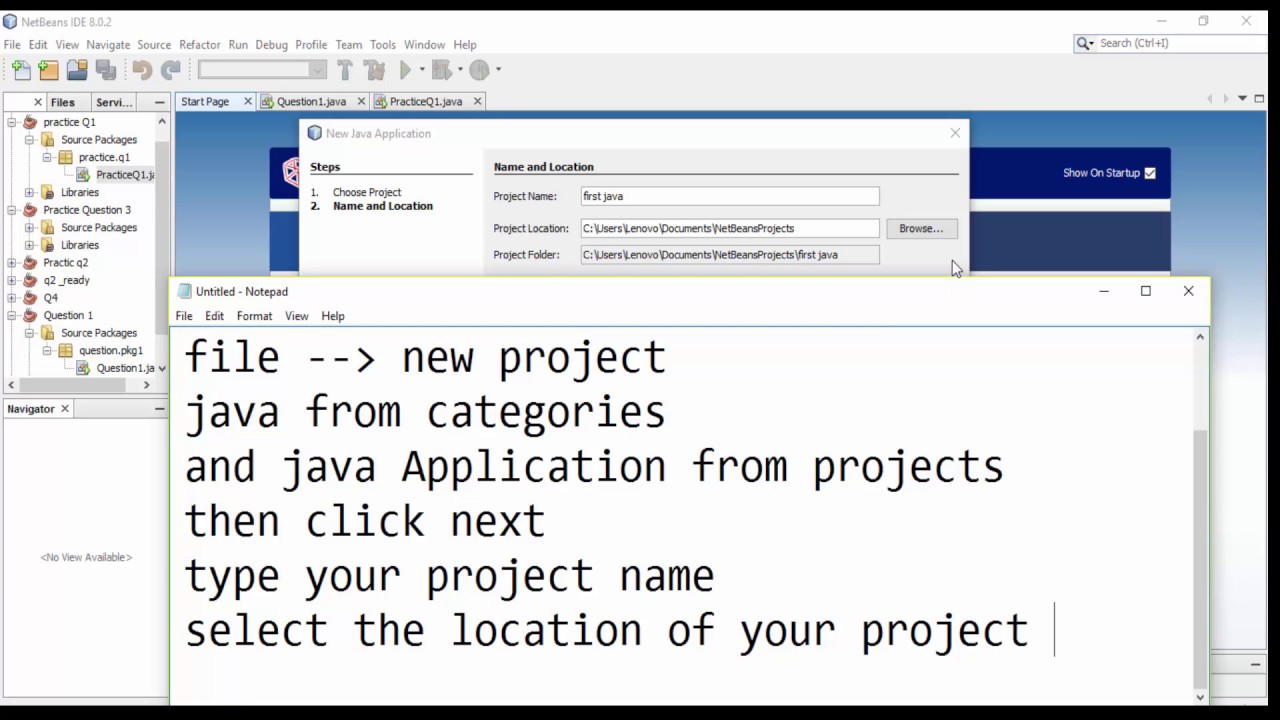The image size is (1280, 720).
Task: Click the Question1.java file icon in tree
Action: 84,368
